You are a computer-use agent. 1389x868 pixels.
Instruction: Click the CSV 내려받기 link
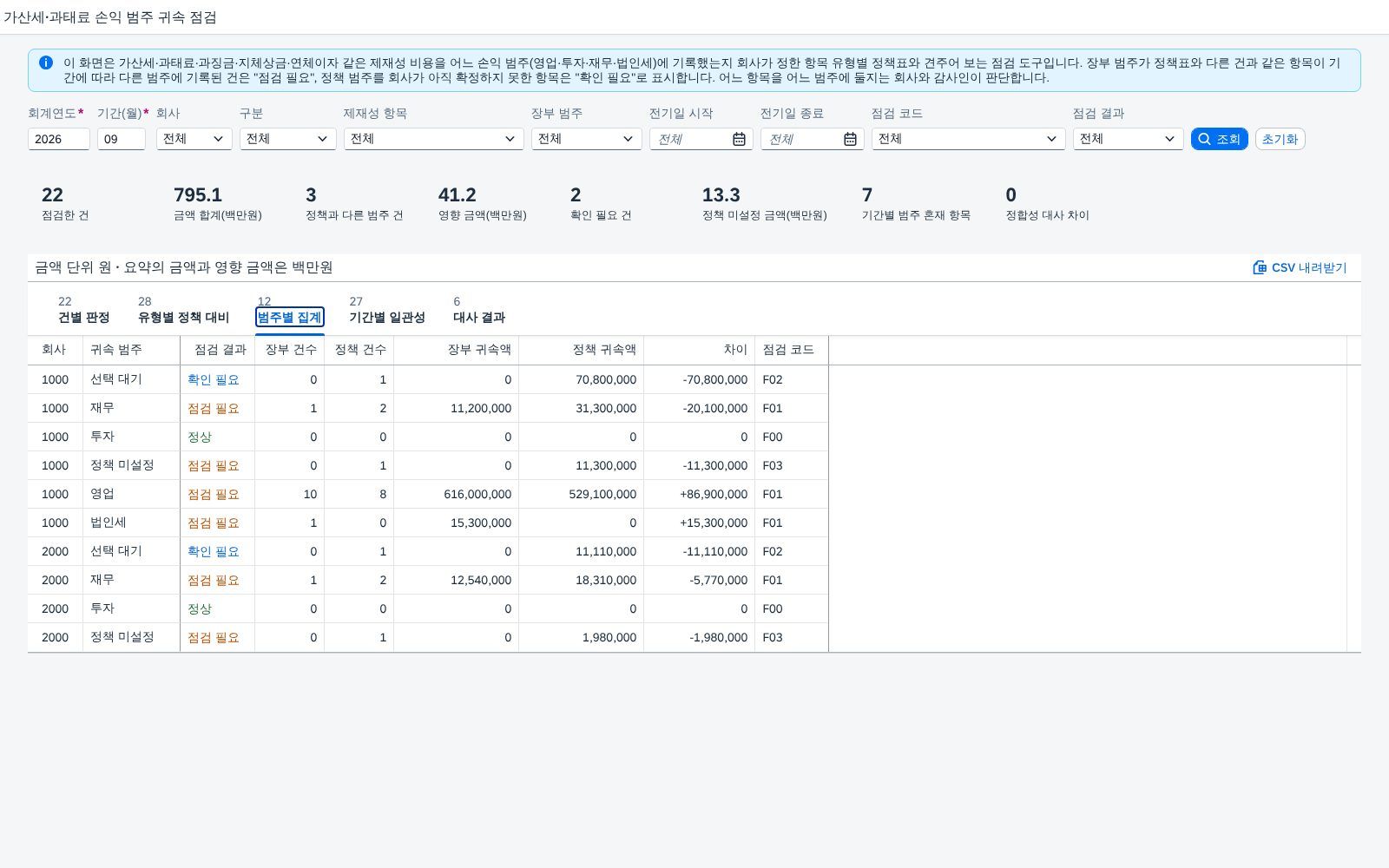pos(1300,267)
